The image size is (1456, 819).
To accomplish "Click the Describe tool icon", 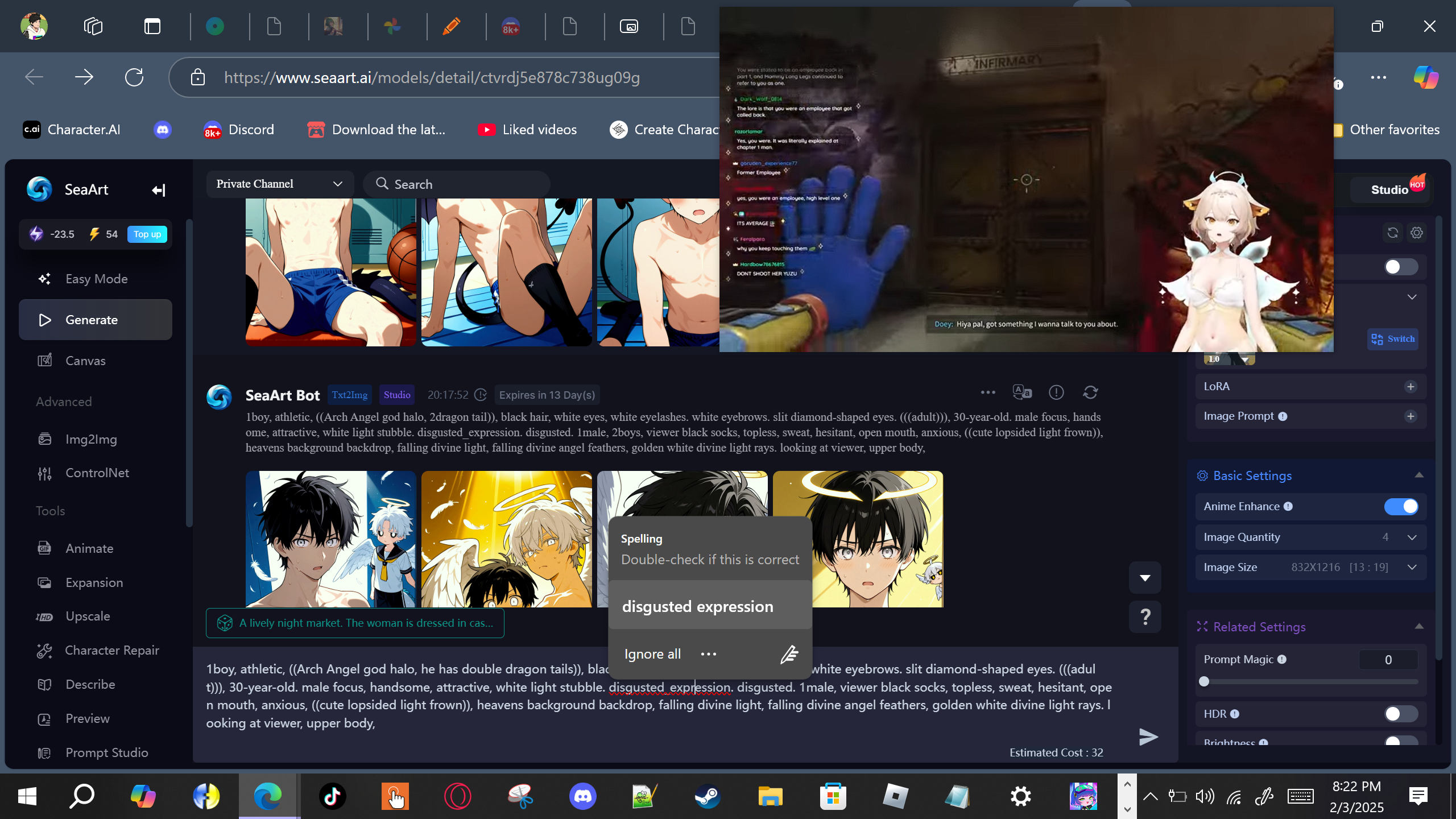I will [x=44, y=684].
